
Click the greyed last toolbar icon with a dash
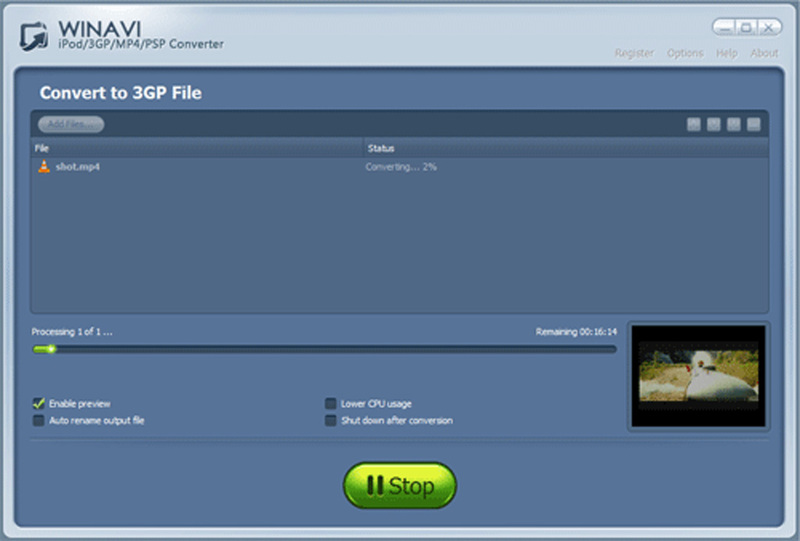(x=754, y=124)
